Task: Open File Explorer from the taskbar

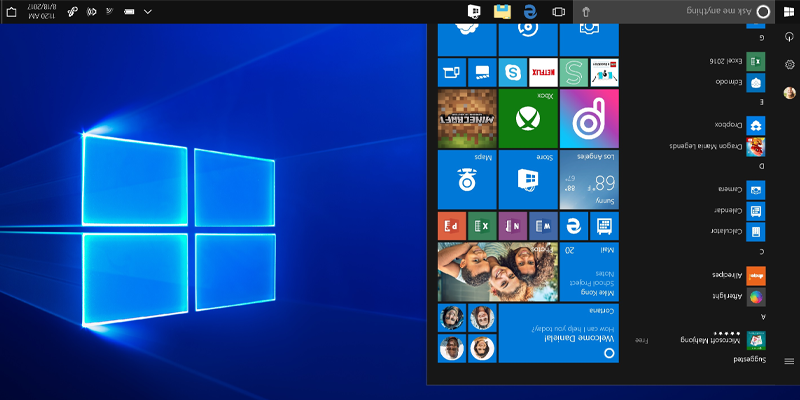Action: pyautogui.click(x=502, y=11)
